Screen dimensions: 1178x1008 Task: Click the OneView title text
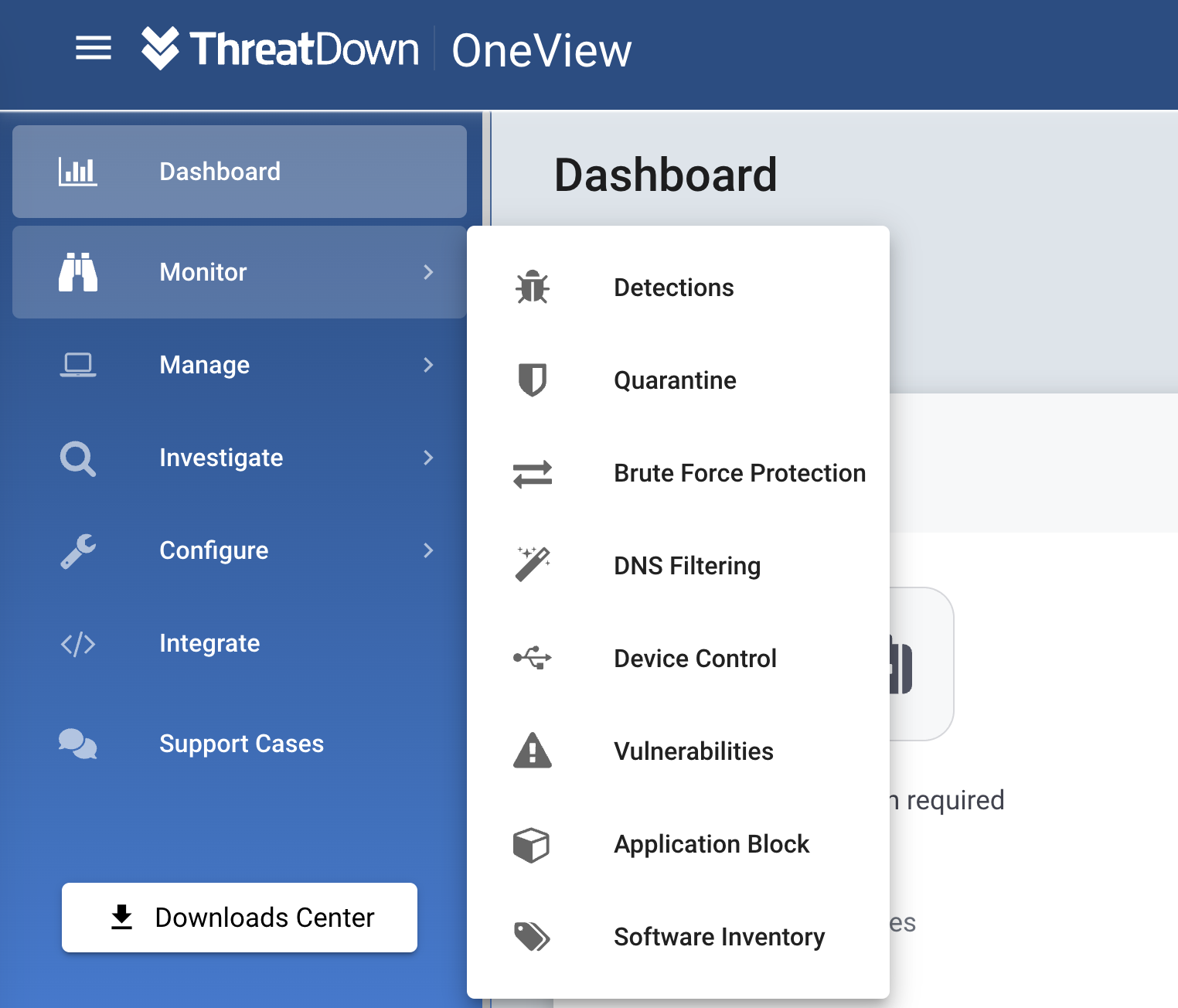[541, 51]
